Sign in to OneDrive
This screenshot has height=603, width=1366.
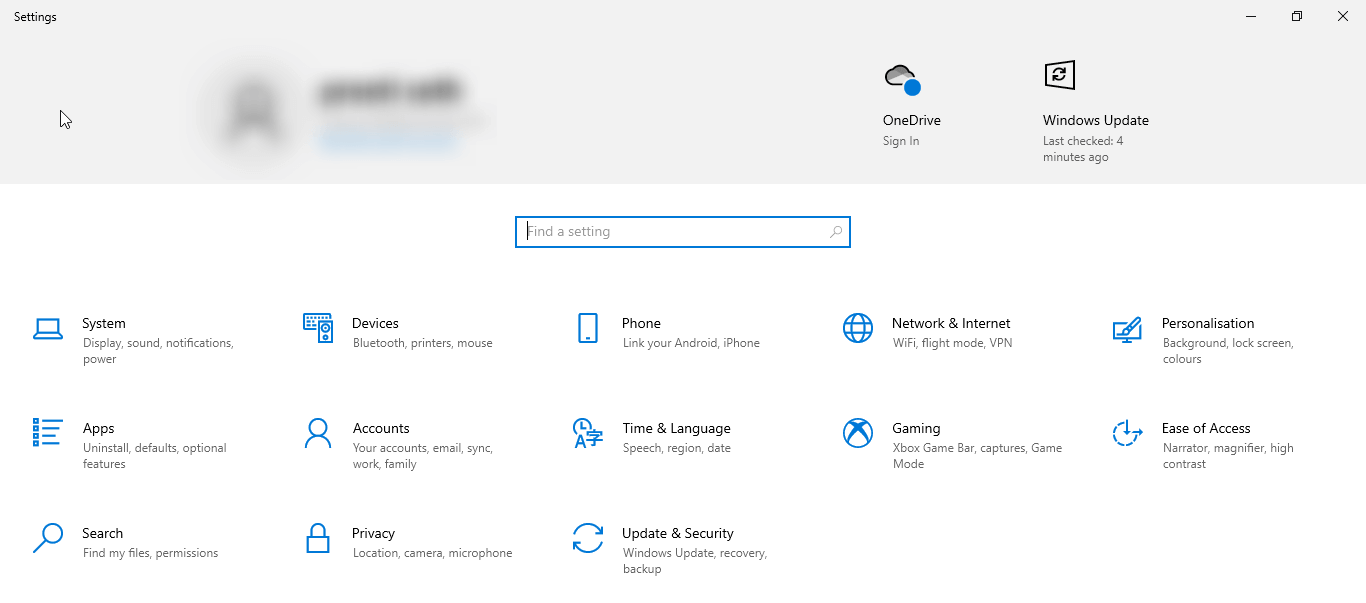[898, 140]
